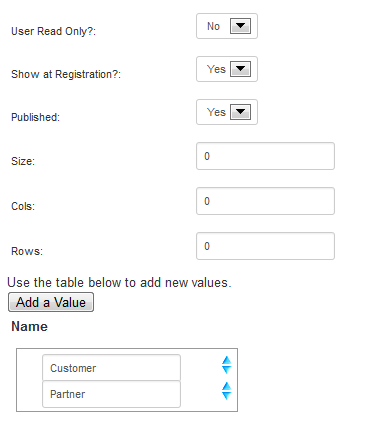Click the User Read Only label
The height and width of the screenshot is (427, 365).
pyautogui.click(x=53, y=31)
